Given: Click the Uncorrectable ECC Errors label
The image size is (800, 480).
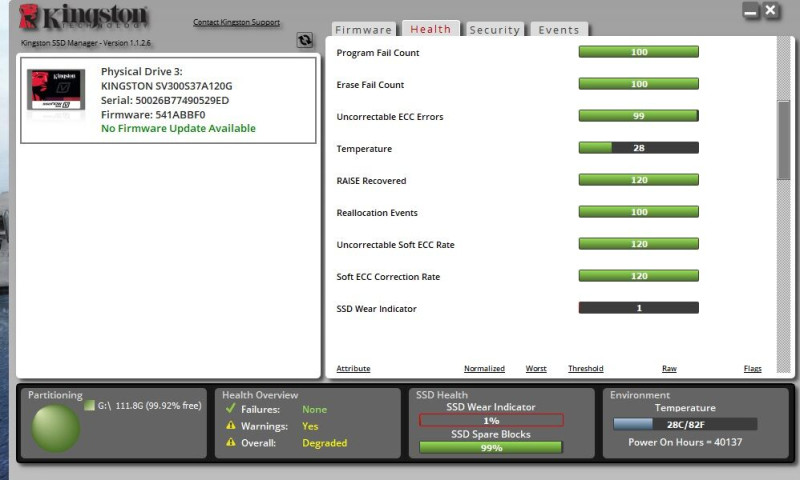Looking at the screenshot, I should coord(390,117).
